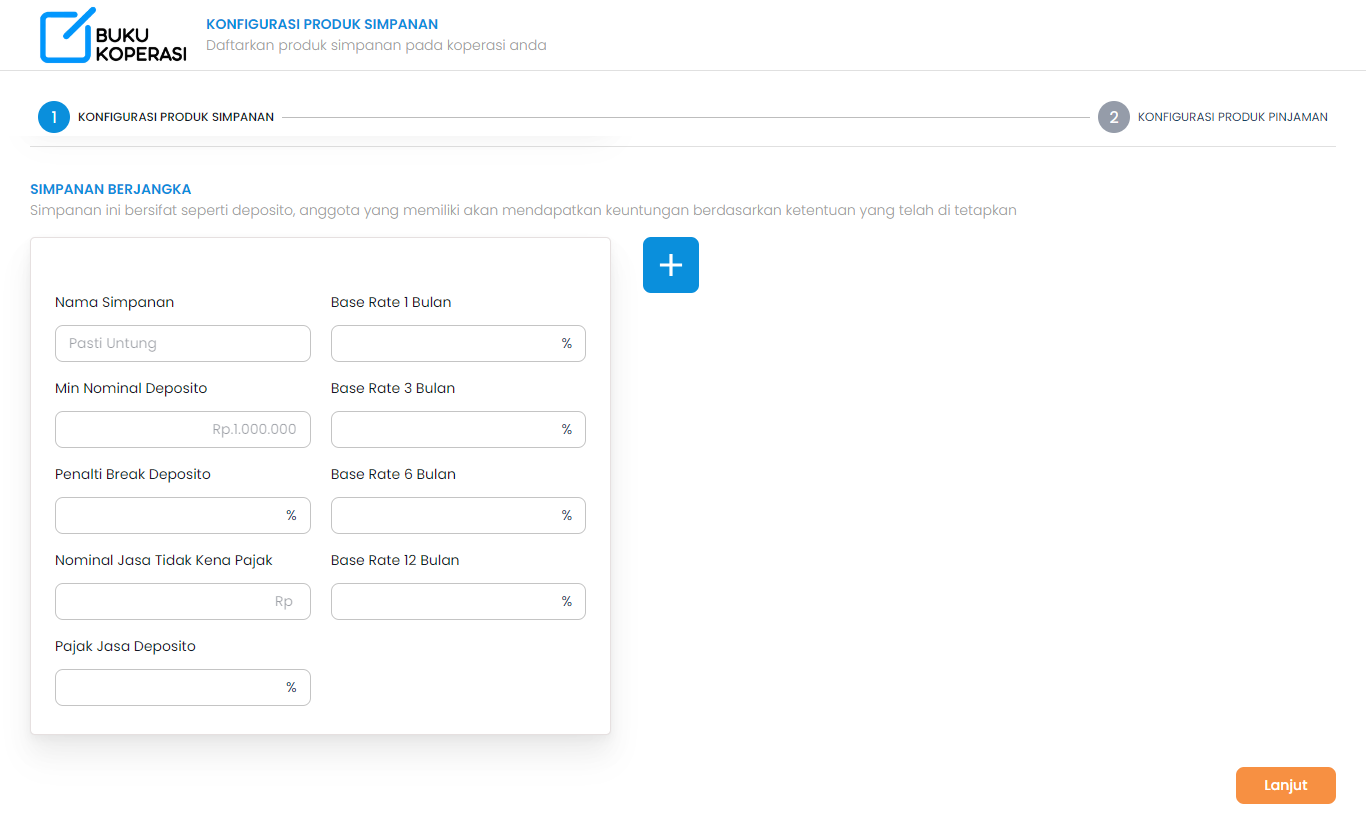
Task: Click the Base Rate 12 Bulan field
Action: point(445,601)
